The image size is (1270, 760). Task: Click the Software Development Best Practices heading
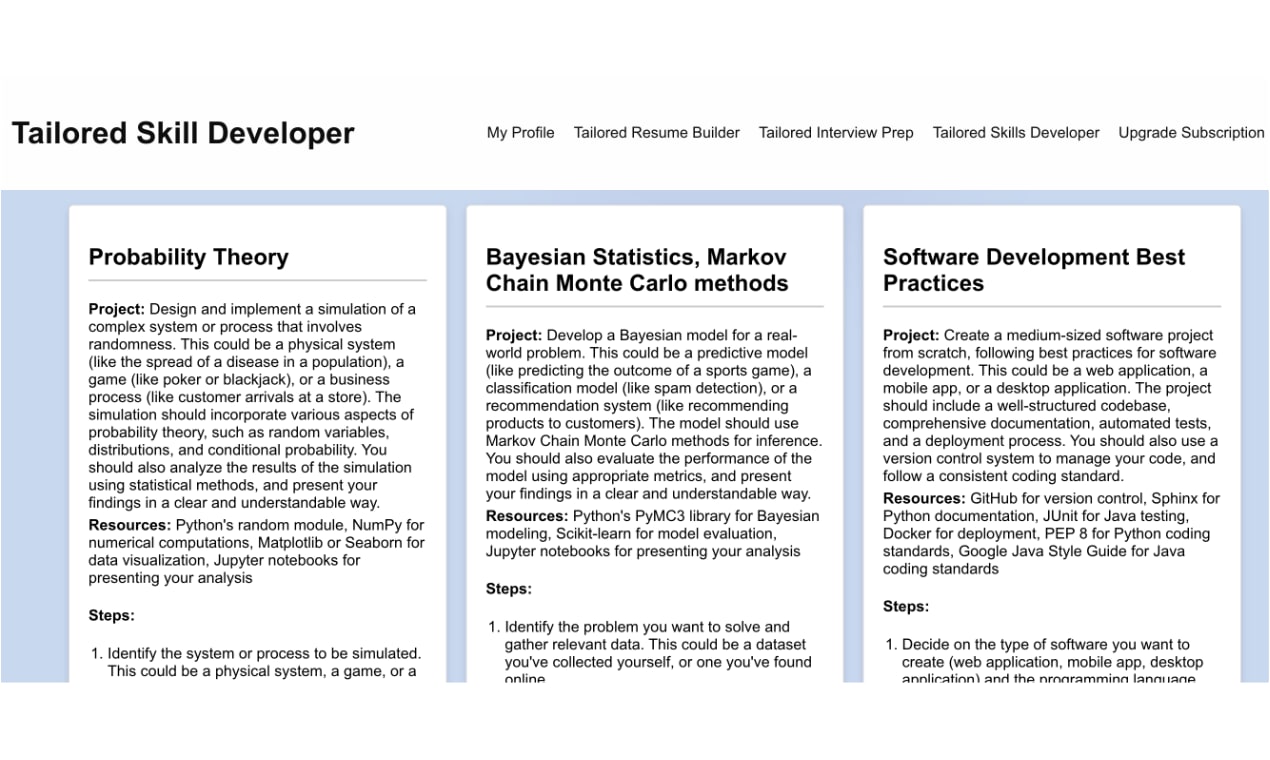pyautogui.click(x=1034, y=270)
